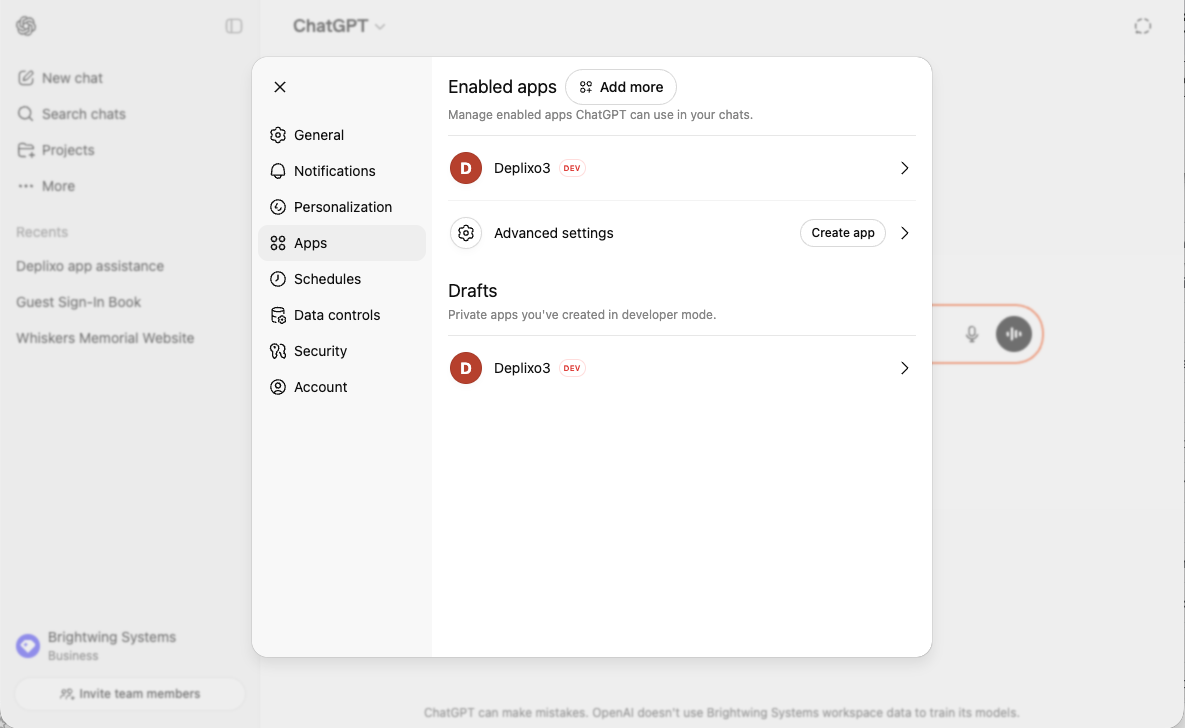
Task: Expand Advanced settings chevron
Action: [904, 233]
